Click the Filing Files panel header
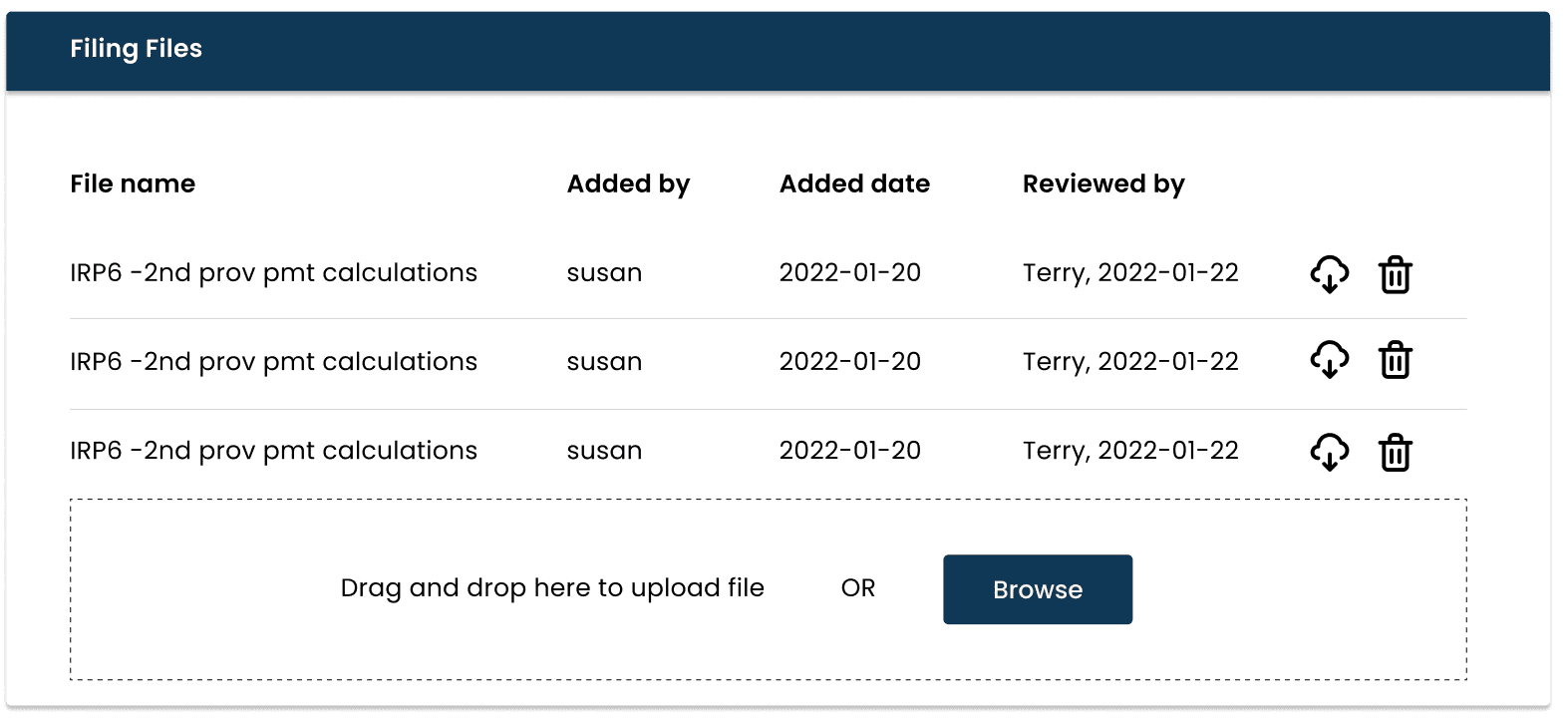 778,51
